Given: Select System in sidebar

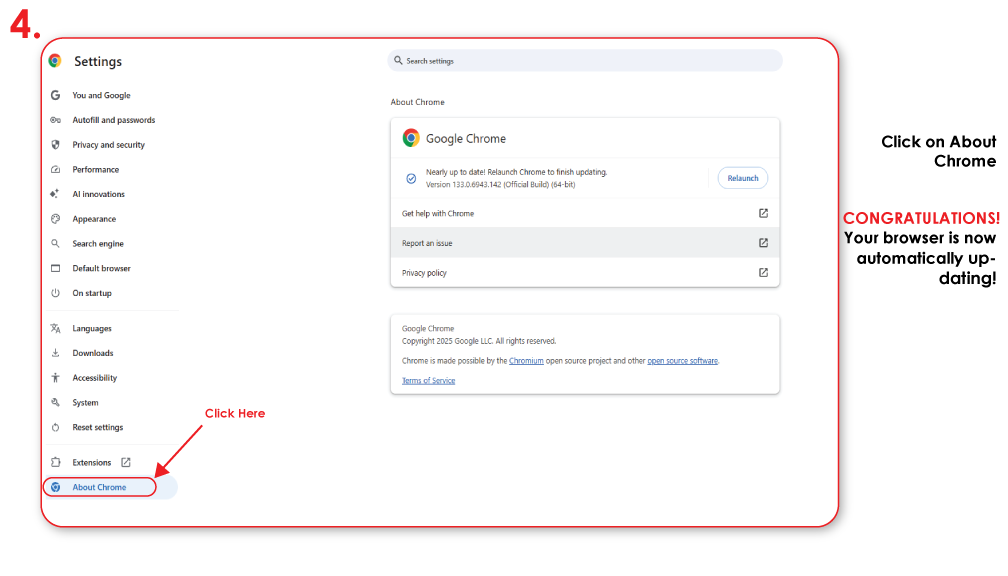Looking at the screenshot, I should (x=86, y=402).
